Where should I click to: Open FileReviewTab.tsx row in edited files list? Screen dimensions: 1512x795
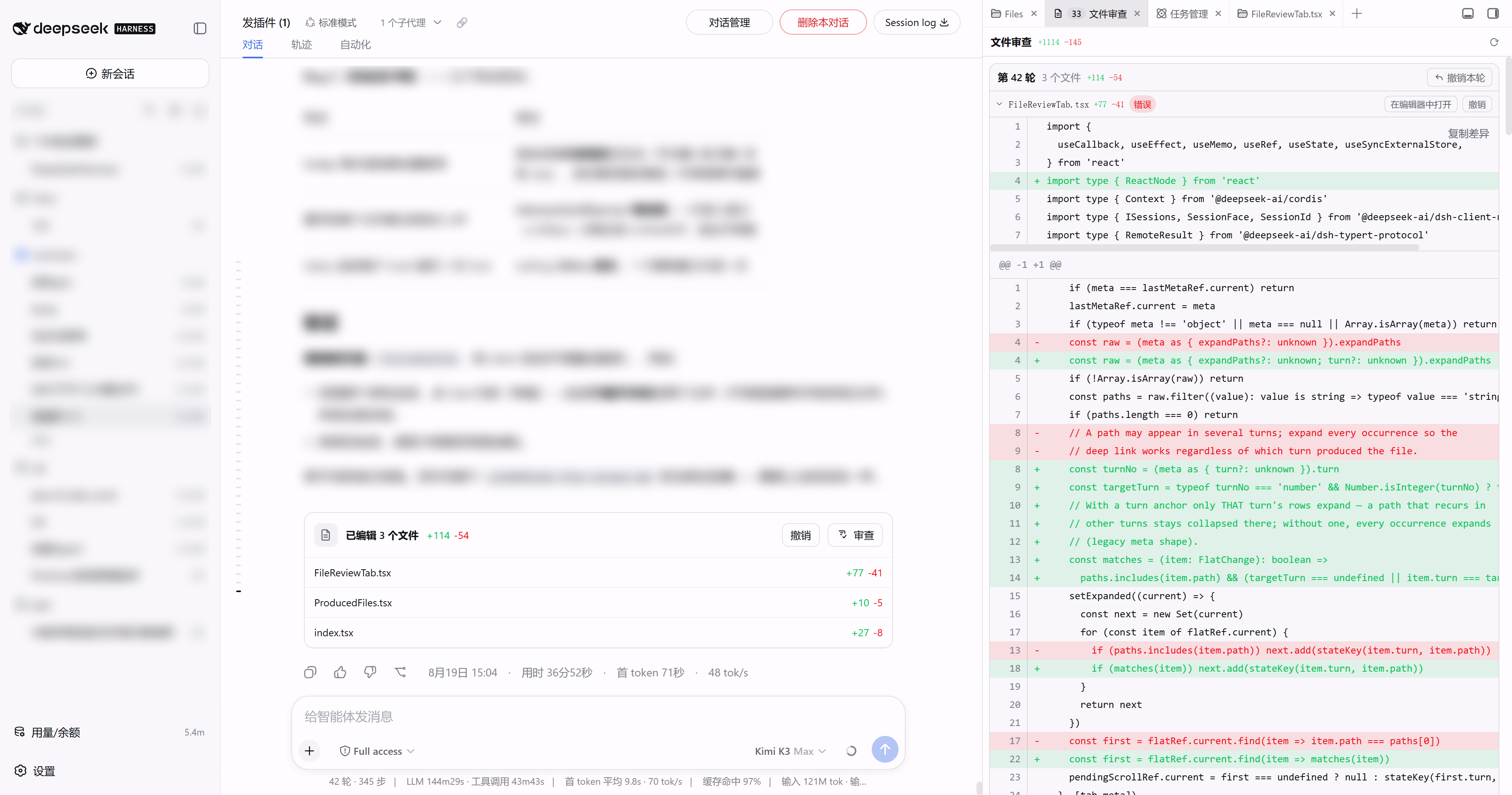click(x=598, y=572)
